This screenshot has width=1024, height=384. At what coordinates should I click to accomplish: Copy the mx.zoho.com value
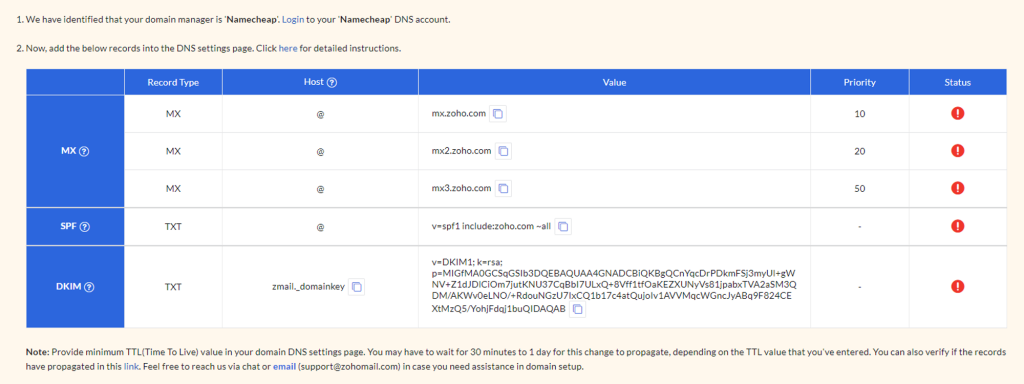498,114
